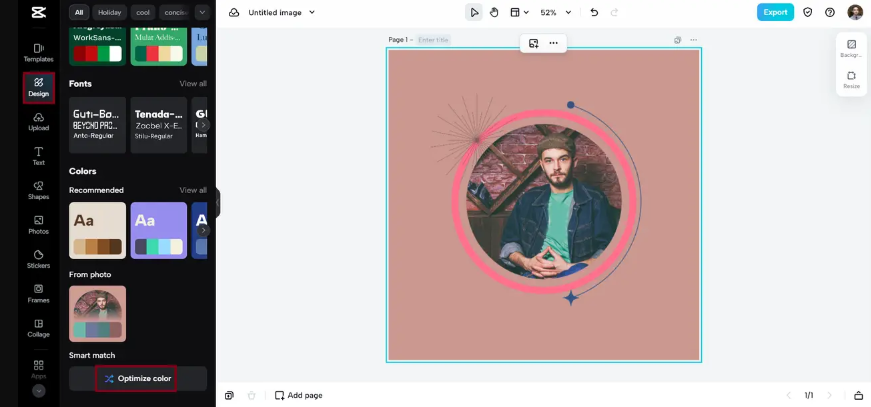Apply the beige brown color palette

(x=97, y=230)
